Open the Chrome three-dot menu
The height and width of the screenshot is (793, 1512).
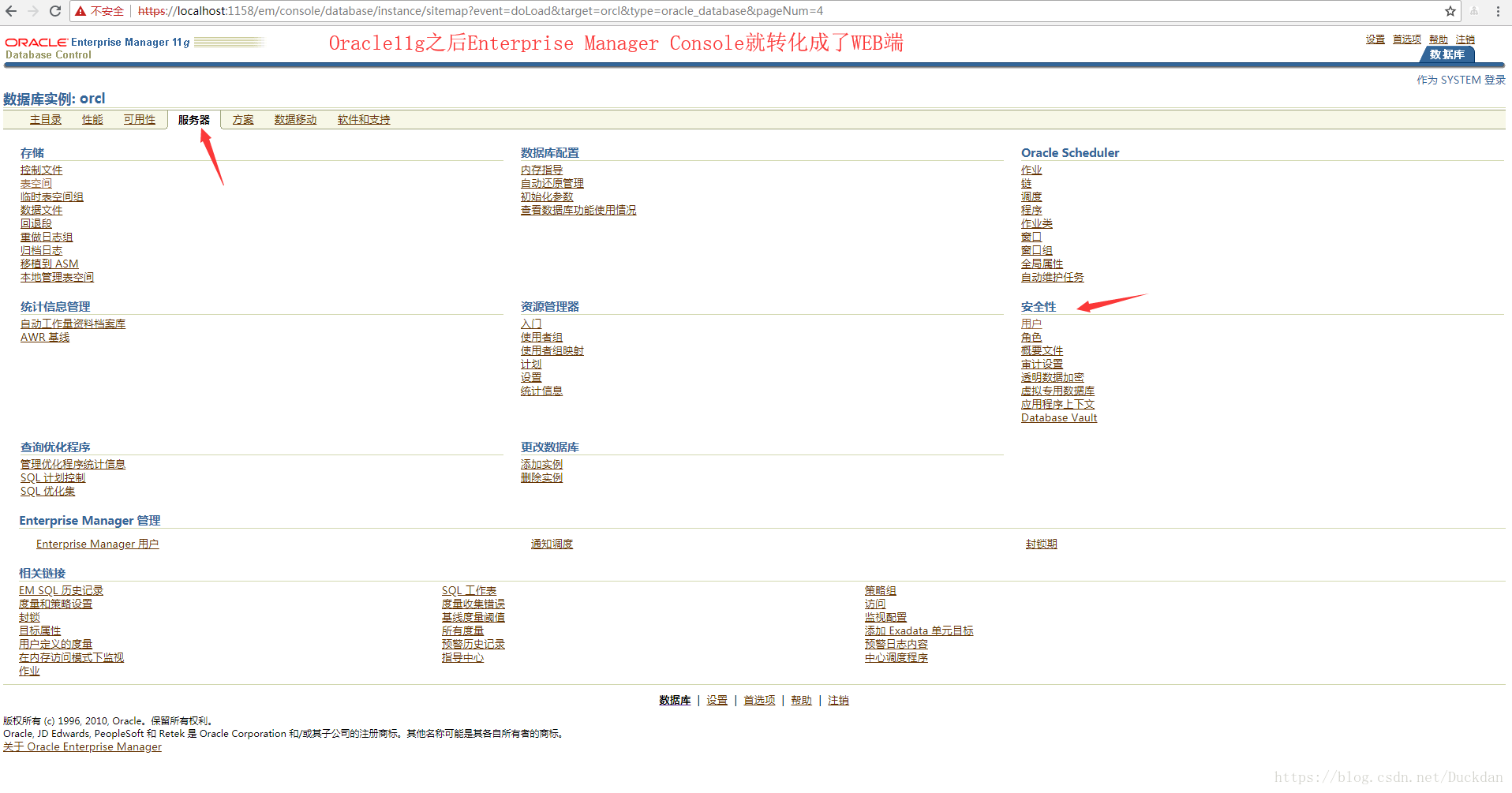tap(1498, 11)
